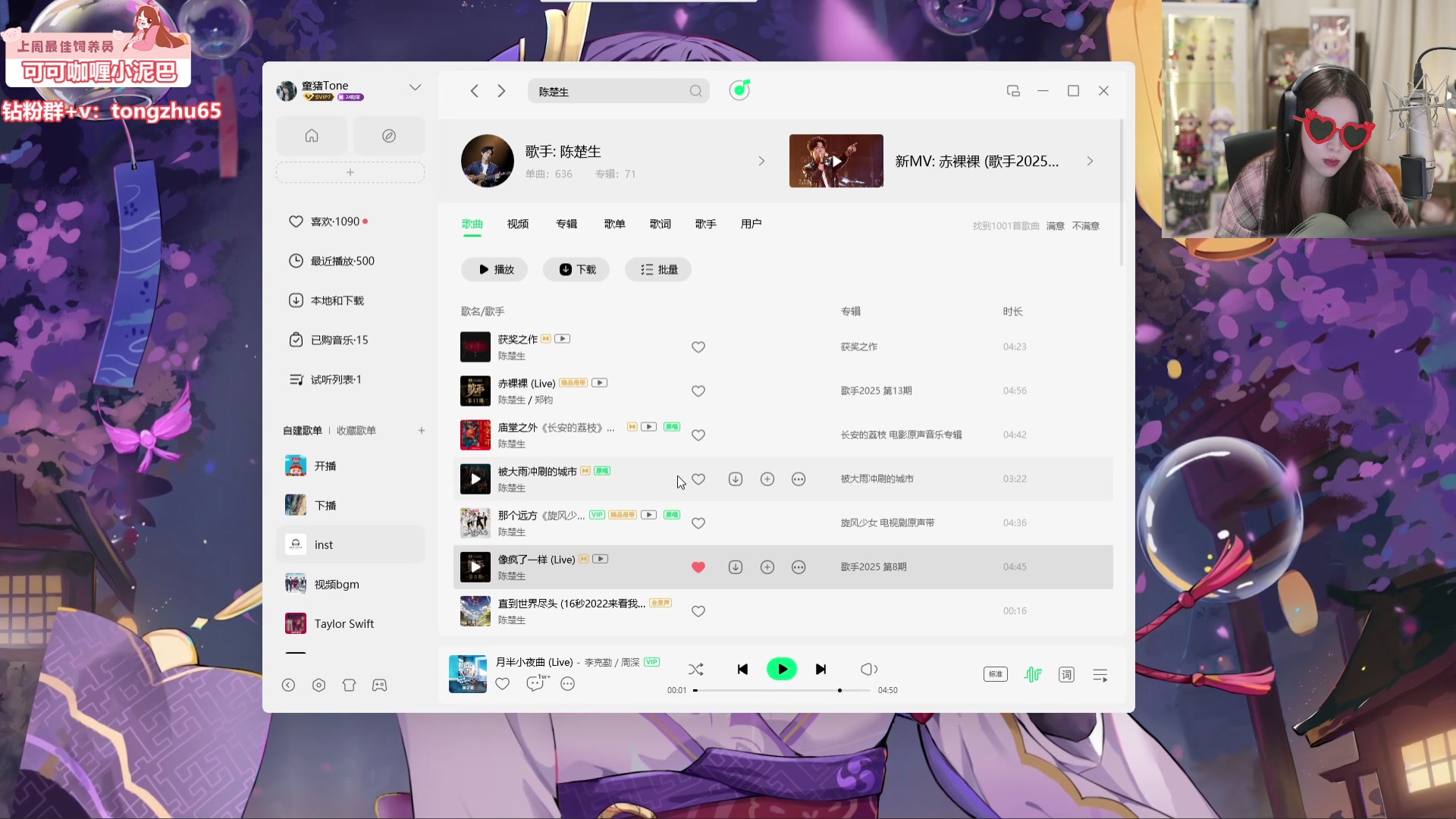Image resolution: width=1456 pixels, height=819 pixels.
Task: Download 被大雨冲刷的城市 song
Action: pos(736,479)
